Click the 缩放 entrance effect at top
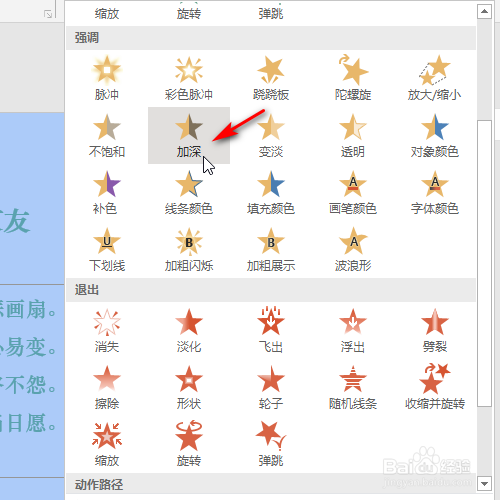Screen dimensions: 500x500 [107, 13]
